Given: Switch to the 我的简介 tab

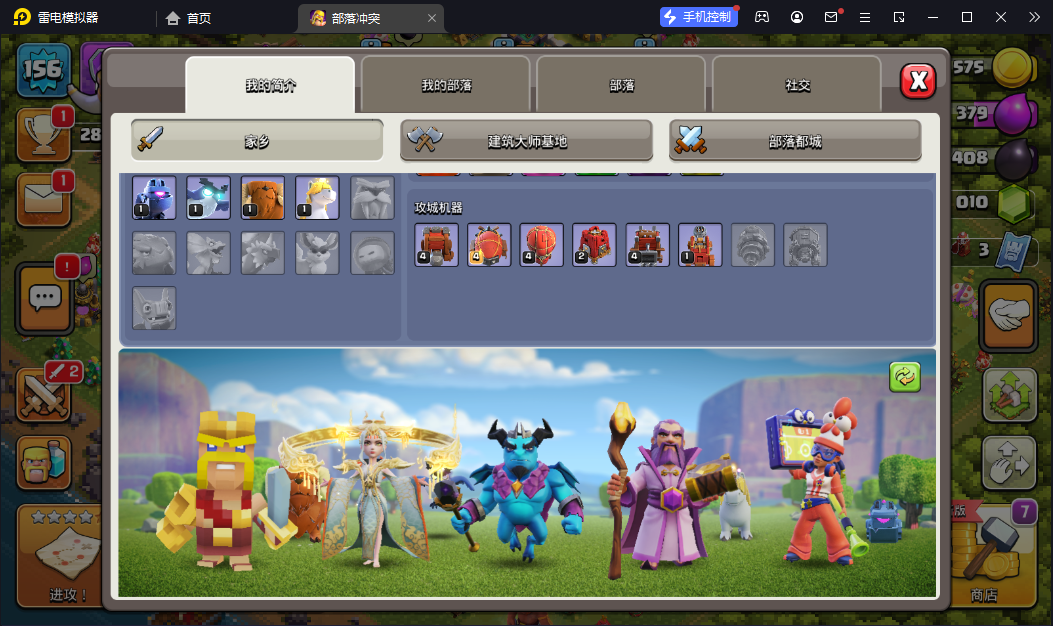Looking at the screenshot, I should tap(270, 85).
